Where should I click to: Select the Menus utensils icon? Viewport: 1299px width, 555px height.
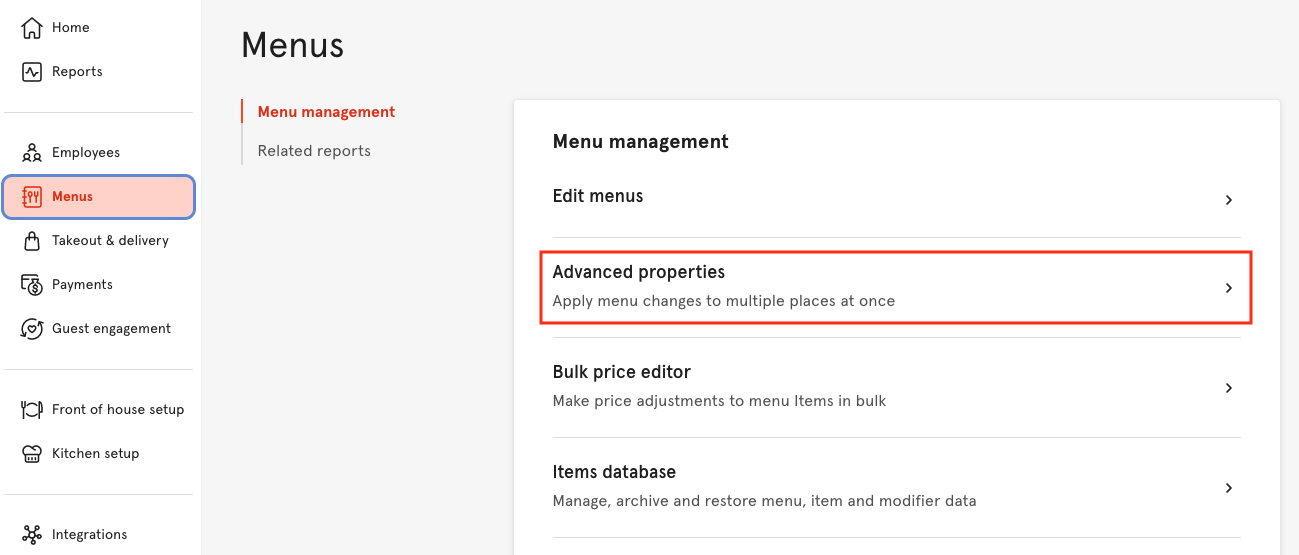[32, 197]
